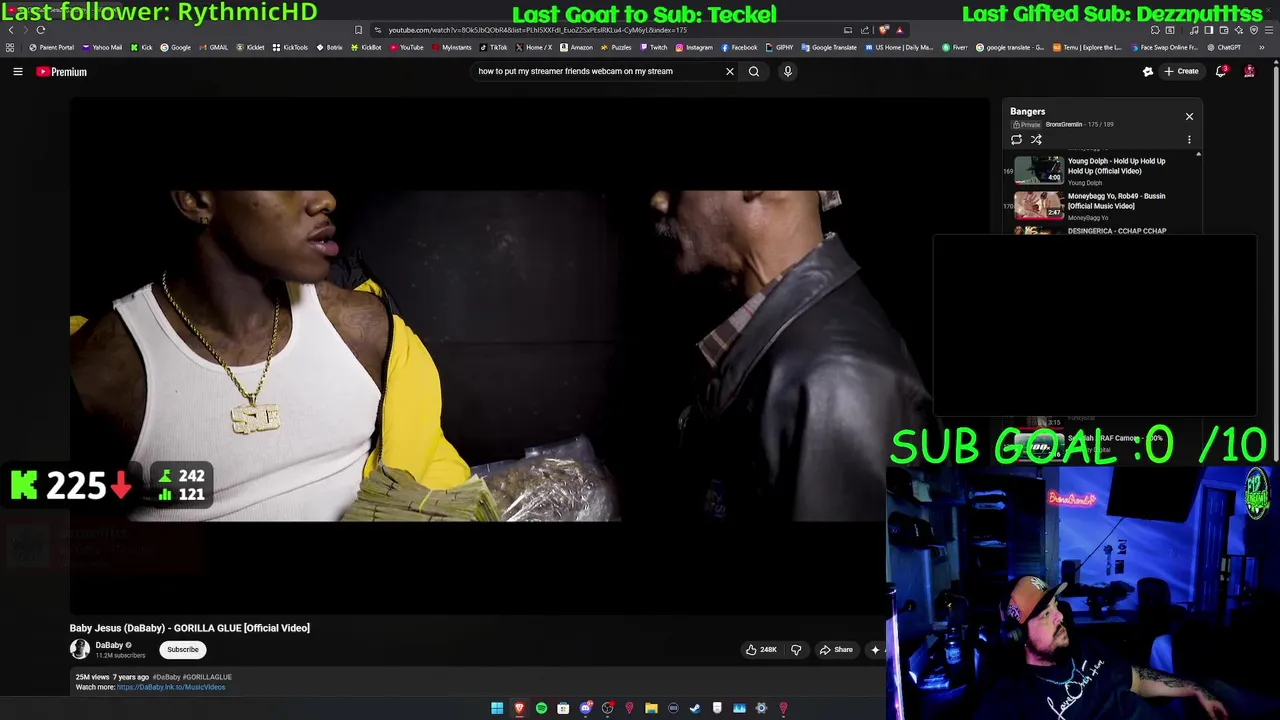Start voice search with the microphone icon
This screenshot has height=720, width=1280.
coord(788,71)
